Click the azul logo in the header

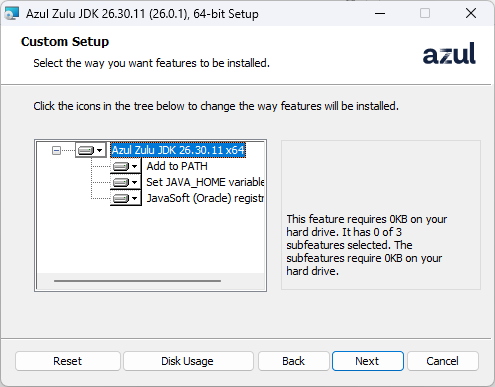click(449, 53)
